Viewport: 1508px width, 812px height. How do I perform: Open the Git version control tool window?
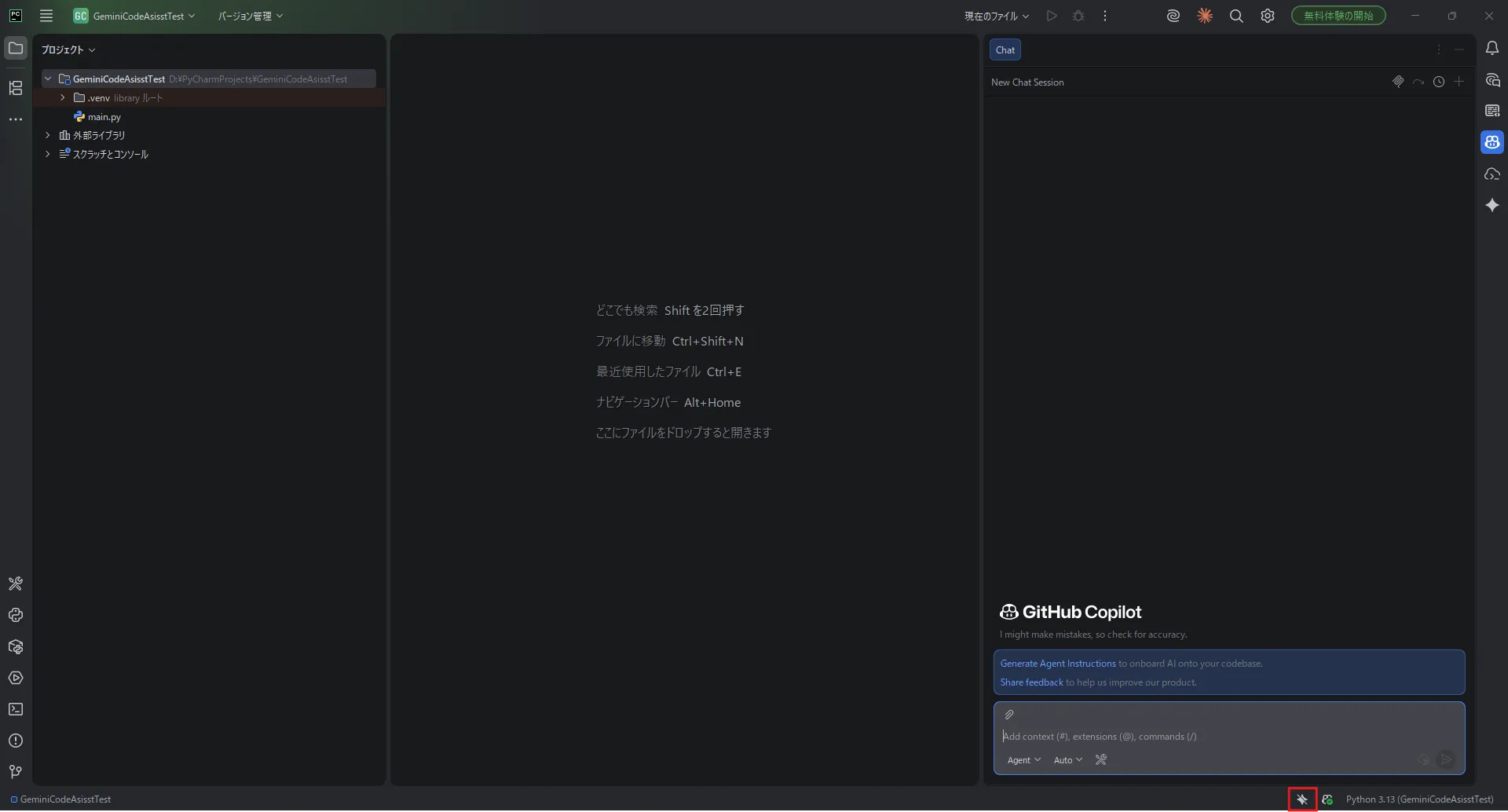click(16, 773)
